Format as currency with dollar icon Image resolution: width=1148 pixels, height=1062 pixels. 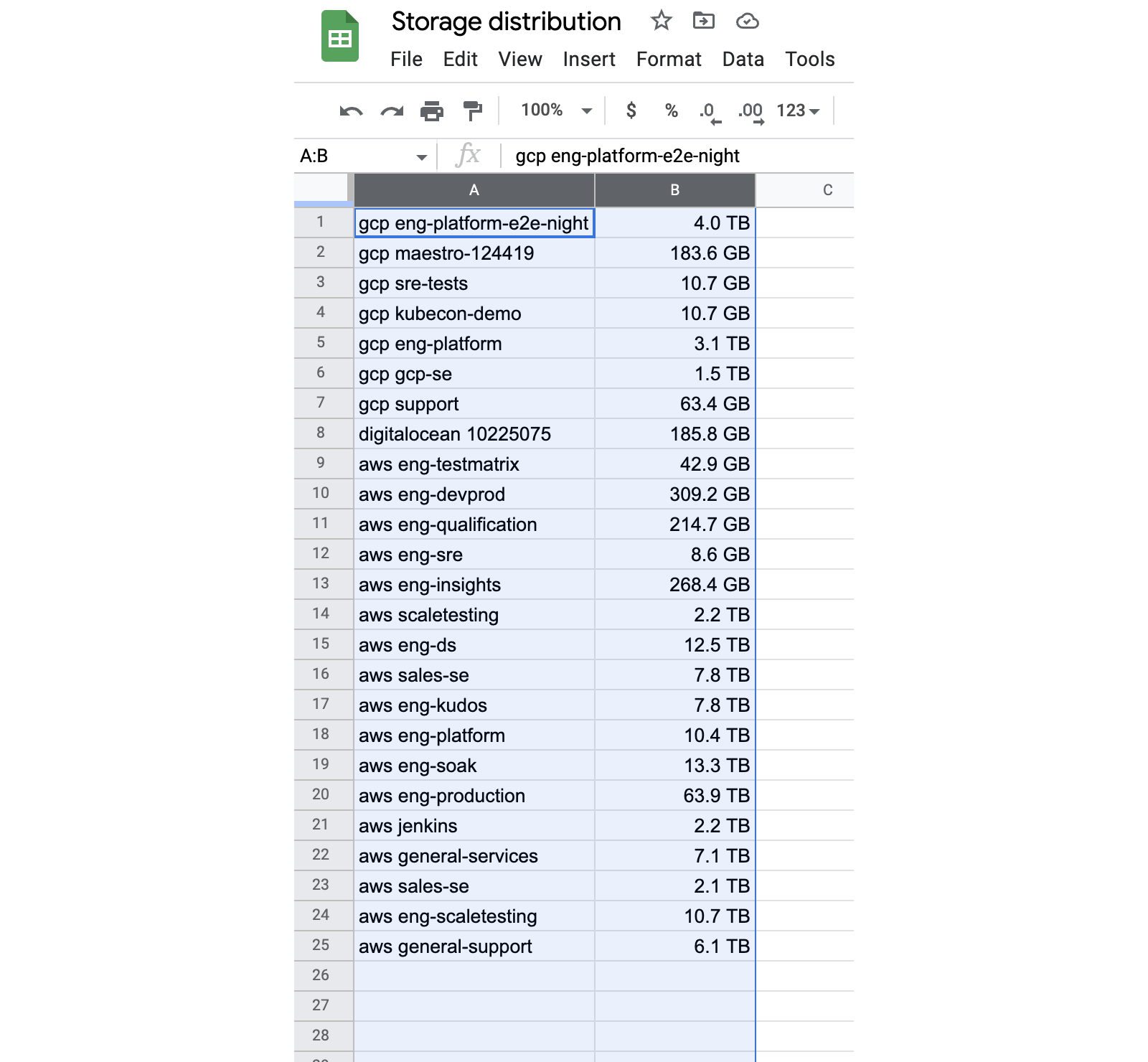coord(631,111)
